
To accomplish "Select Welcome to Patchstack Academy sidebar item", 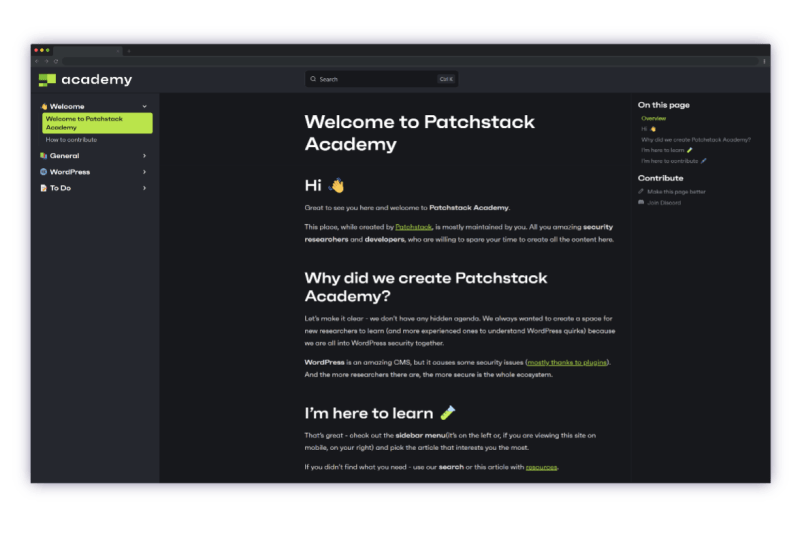I will [x=97, y=123].
